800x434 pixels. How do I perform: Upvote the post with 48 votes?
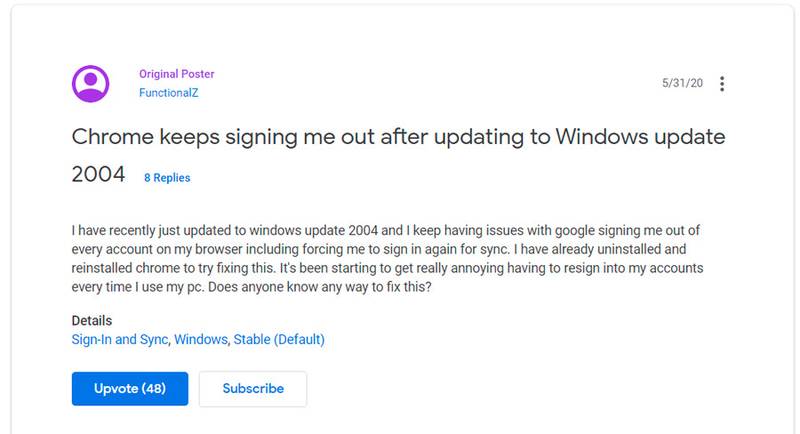[130, 389]
